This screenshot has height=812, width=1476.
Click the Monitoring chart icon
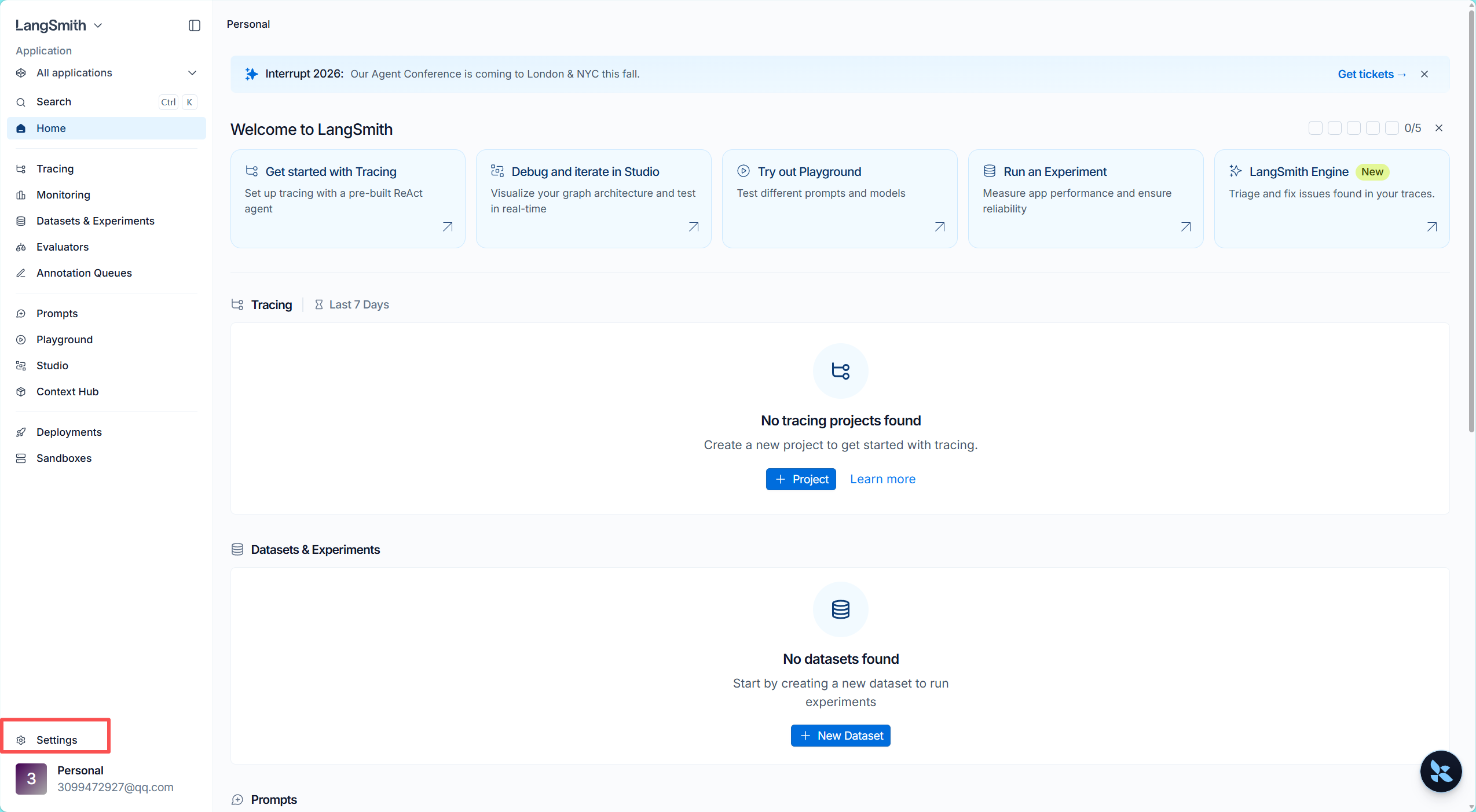[x=21, y=195]
